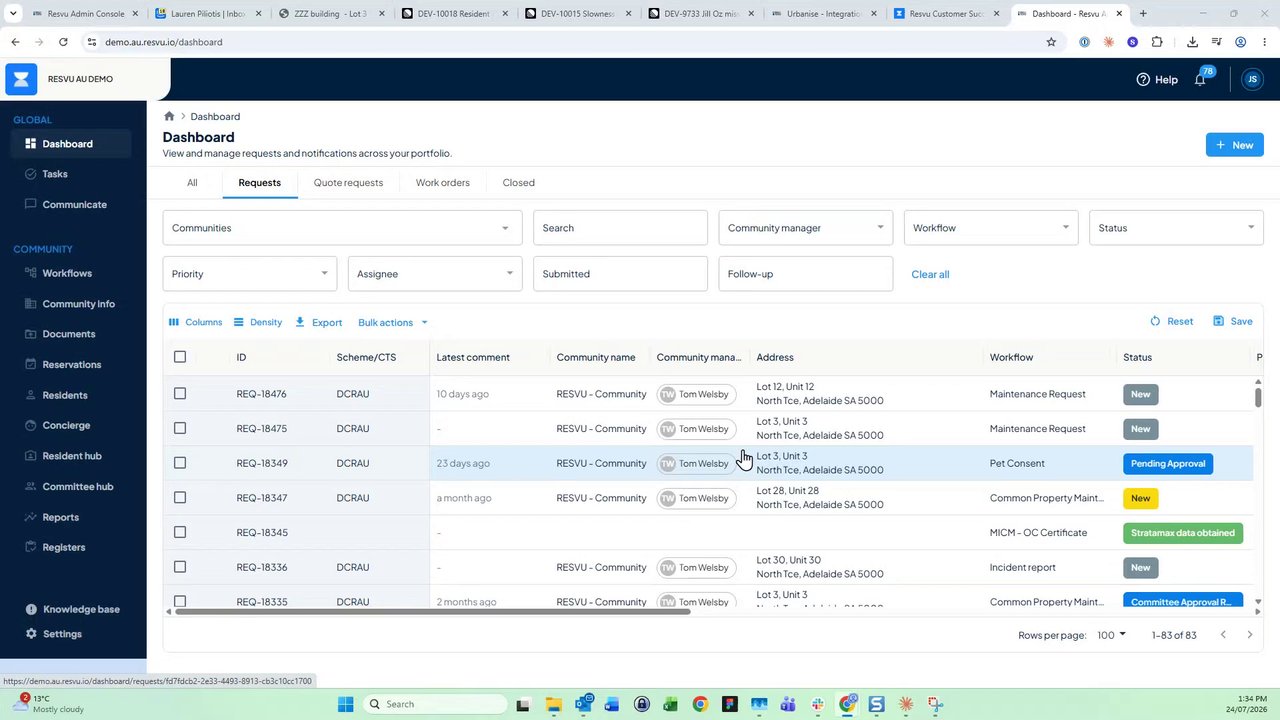
Task: Reset the table layout
Action: (1171, 321)
